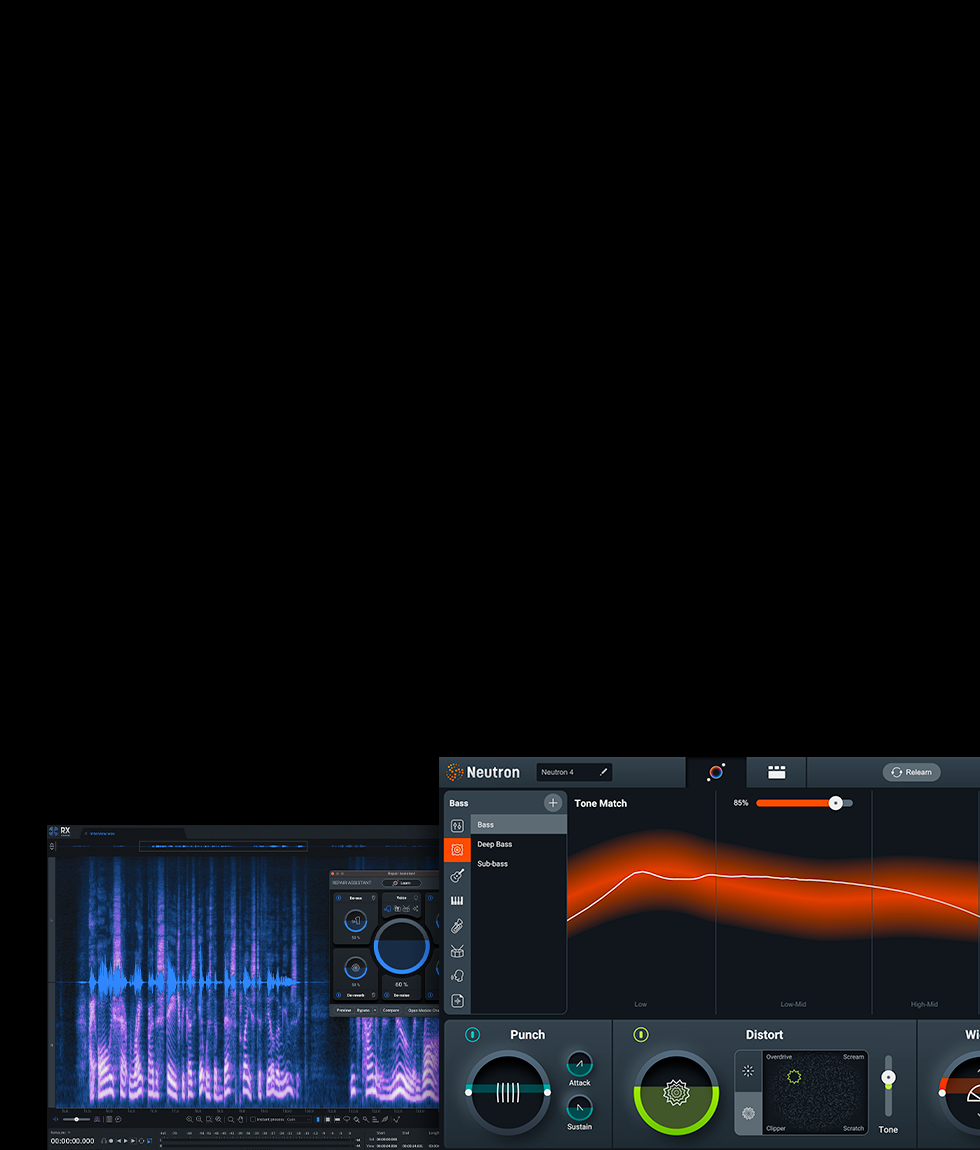The image size is (980, 1150).
Task: Click the Neutron 4 preset name field
Action: 574,772
